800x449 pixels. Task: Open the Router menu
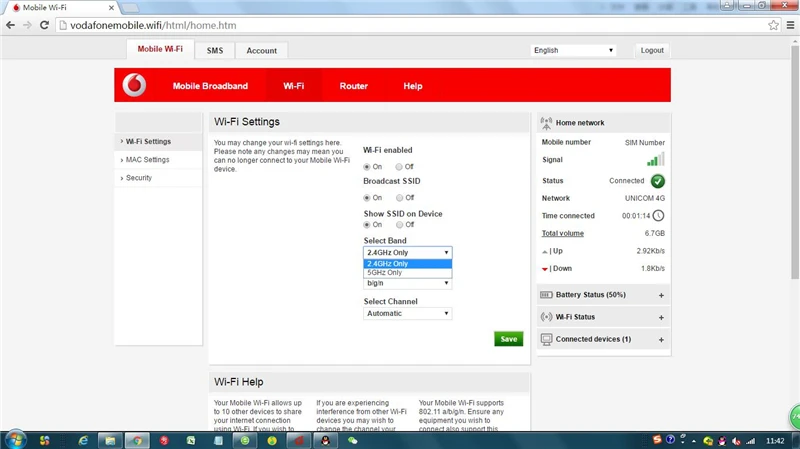tap(354, 86)
